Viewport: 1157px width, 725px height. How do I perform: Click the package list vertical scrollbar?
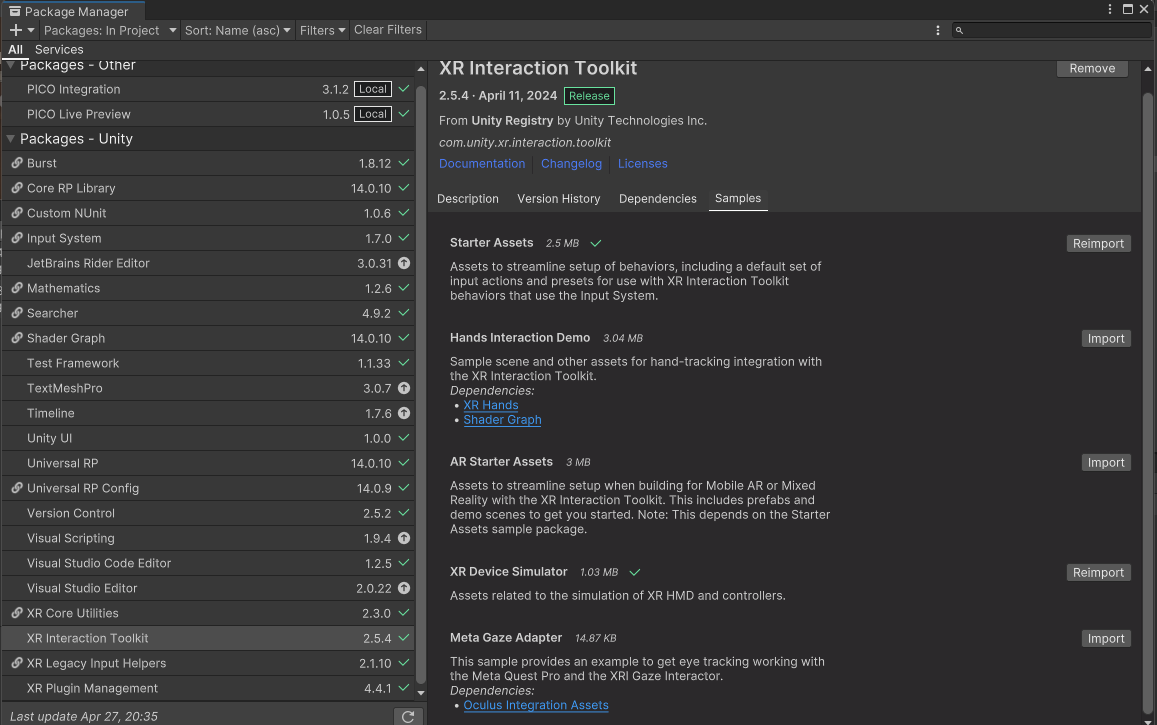tap(421, 384)
